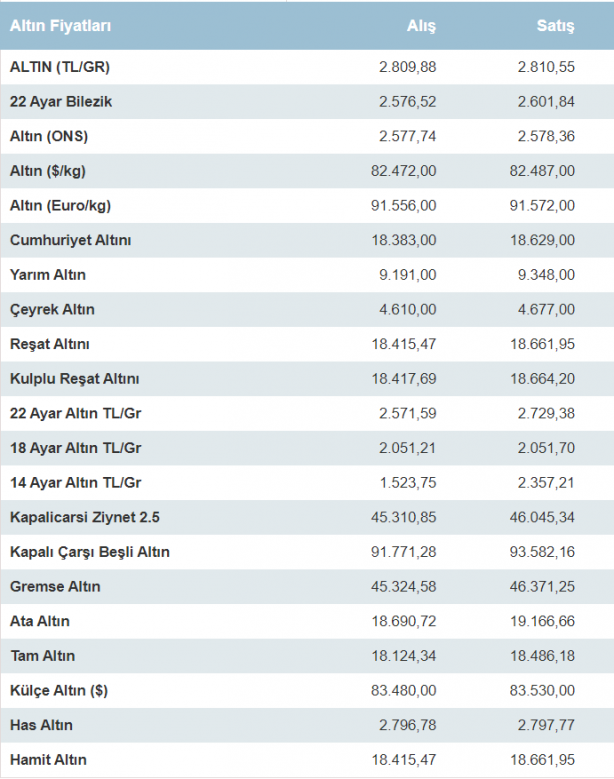Open the Kulplu Reşat Altını entry
Viewport: 614px width, 779px height.
(x=74, y=379)
